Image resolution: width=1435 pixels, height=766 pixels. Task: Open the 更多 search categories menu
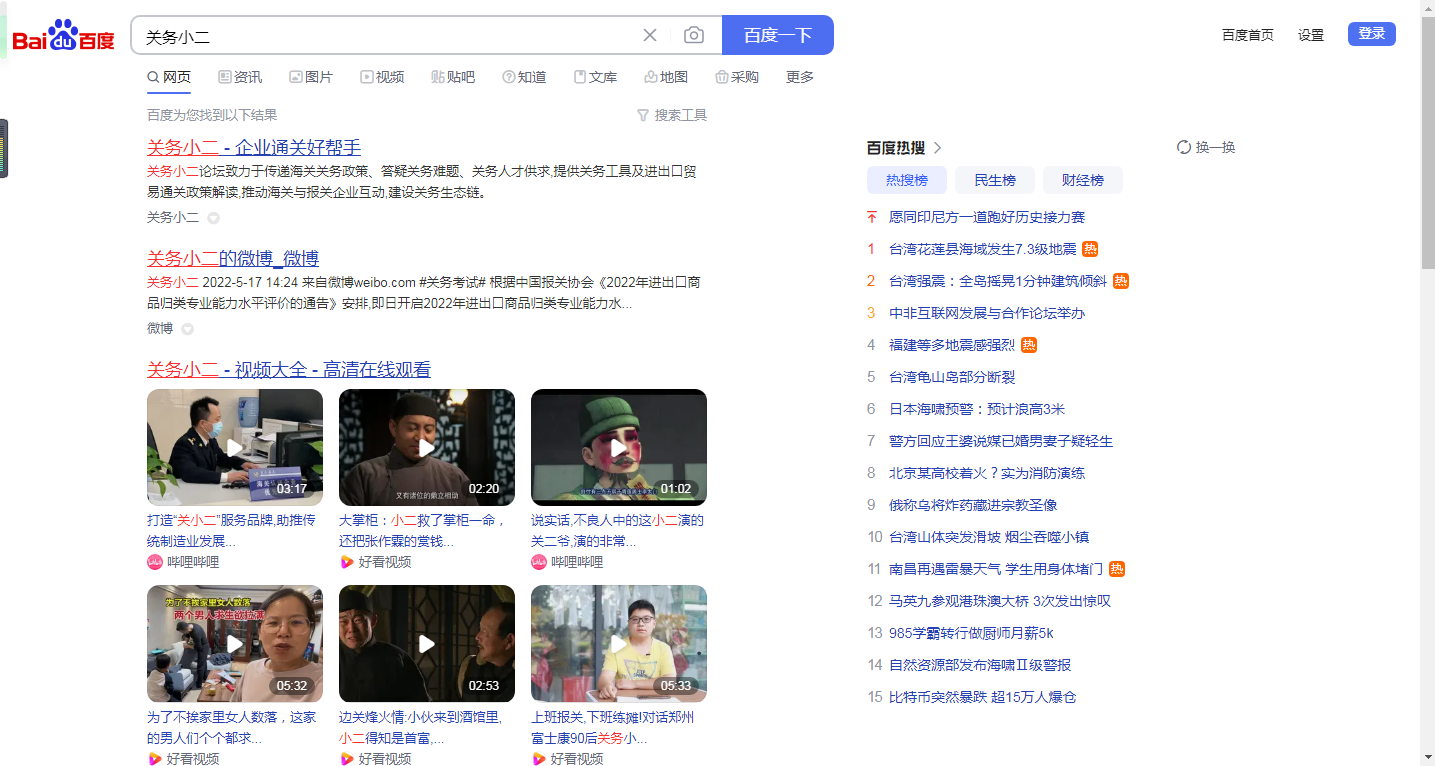point(800,77)
